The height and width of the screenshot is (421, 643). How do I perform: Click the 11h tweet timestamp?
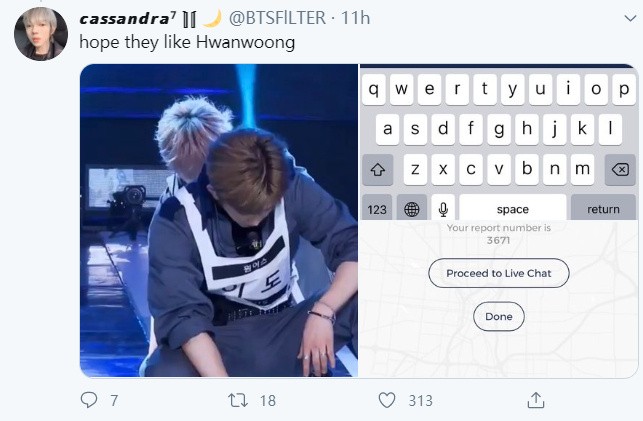356,18
